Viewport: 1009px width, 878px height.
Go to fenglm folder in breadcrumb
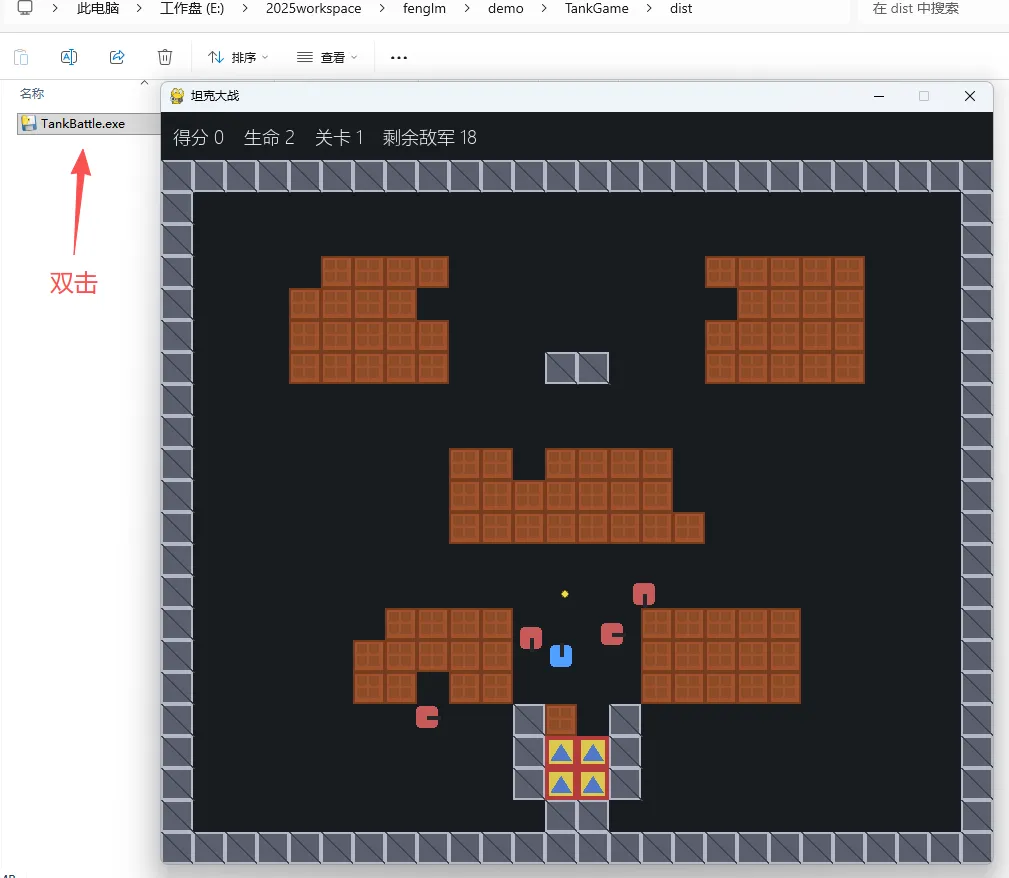[424, 8]
